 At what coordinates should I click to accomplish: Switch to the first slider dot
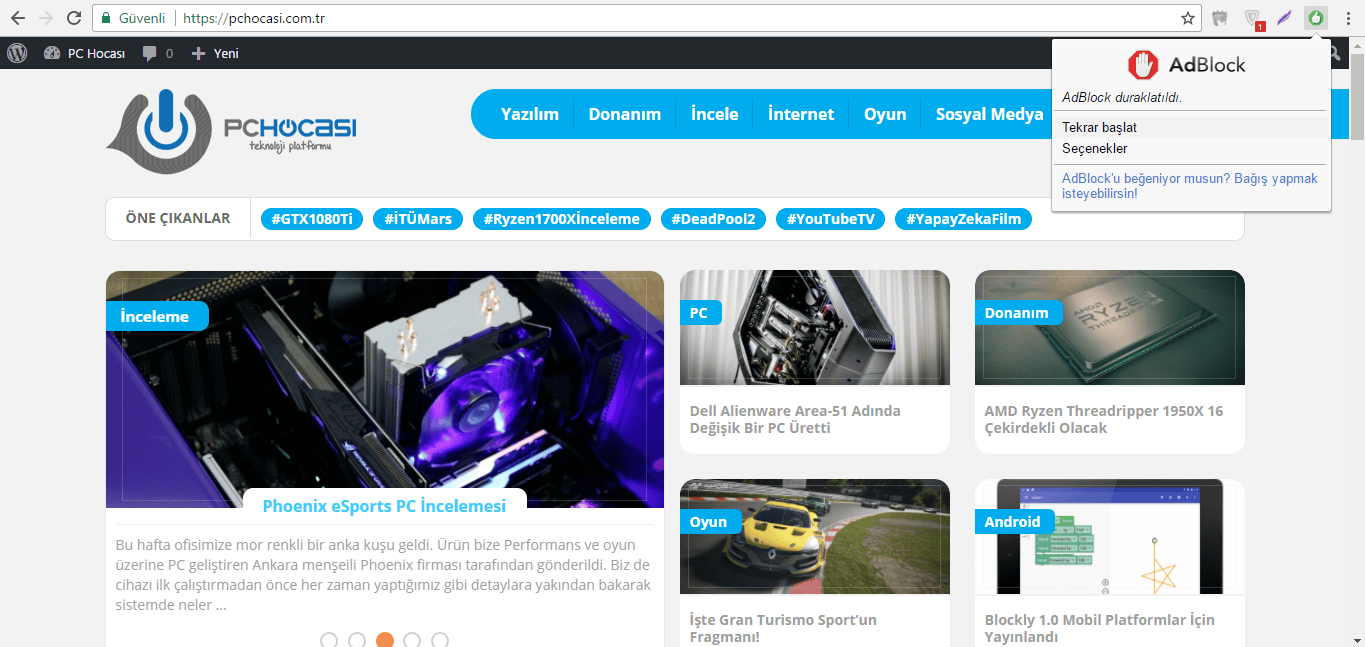[x=329, y=640]
